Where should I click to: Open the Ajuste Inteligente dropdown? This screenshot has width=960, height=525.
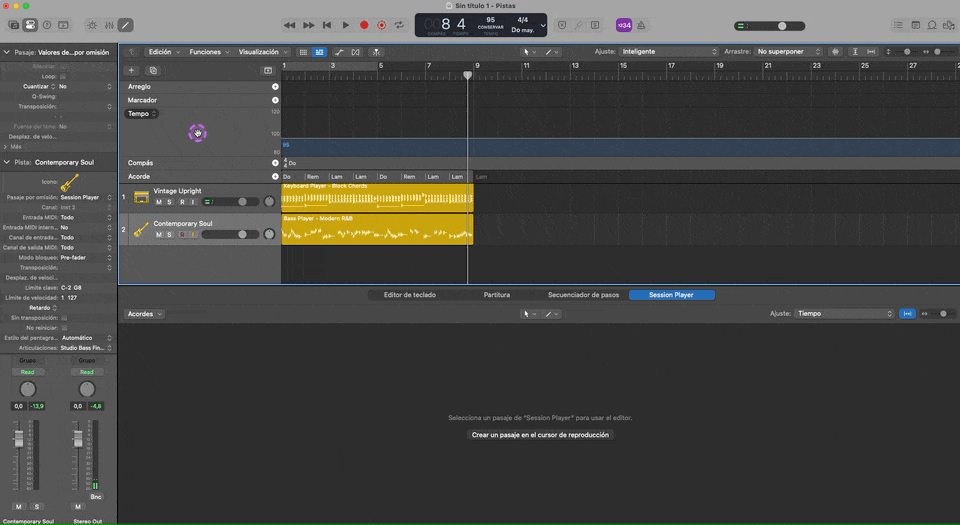[x=669, y=51]
